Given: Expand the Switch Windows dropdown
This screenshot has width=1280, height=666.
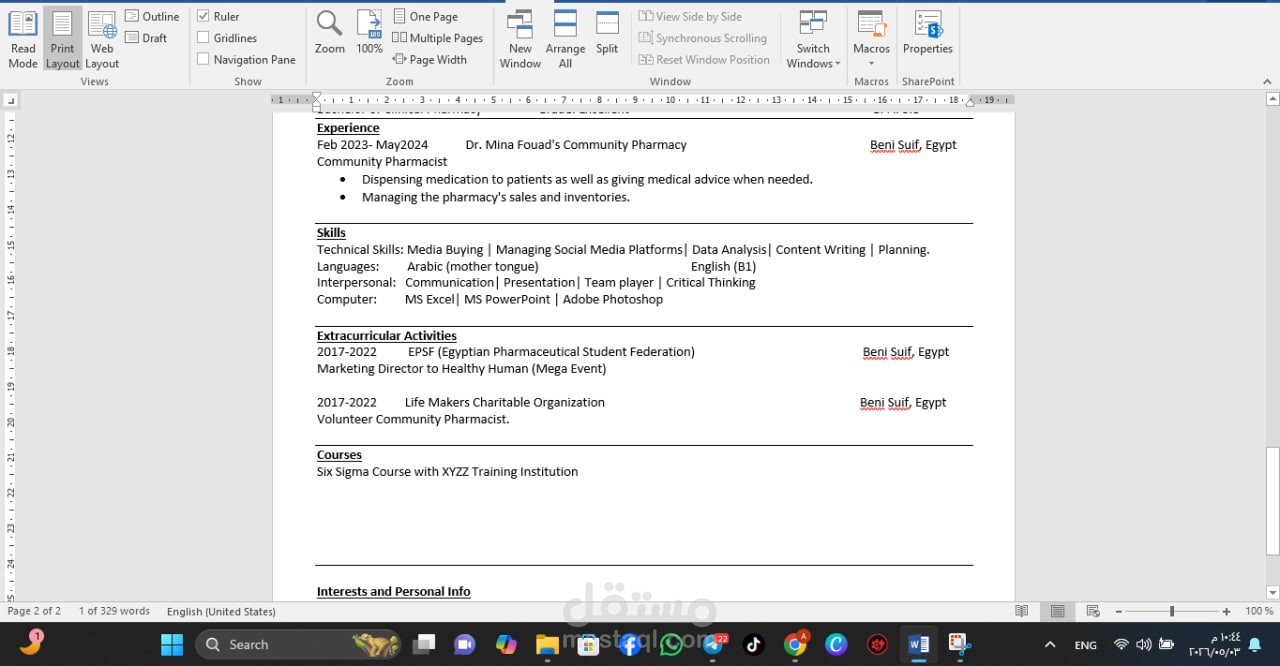Looking at the screenshot, I should coord(813,40).
